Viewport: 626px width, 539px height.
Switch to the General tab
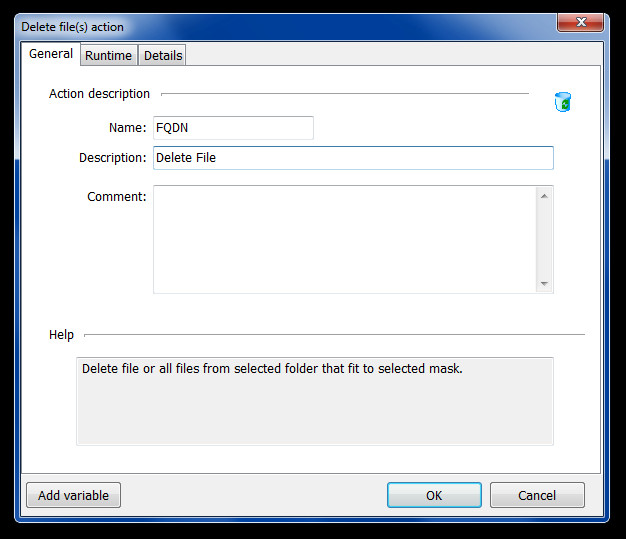(51, 54)
